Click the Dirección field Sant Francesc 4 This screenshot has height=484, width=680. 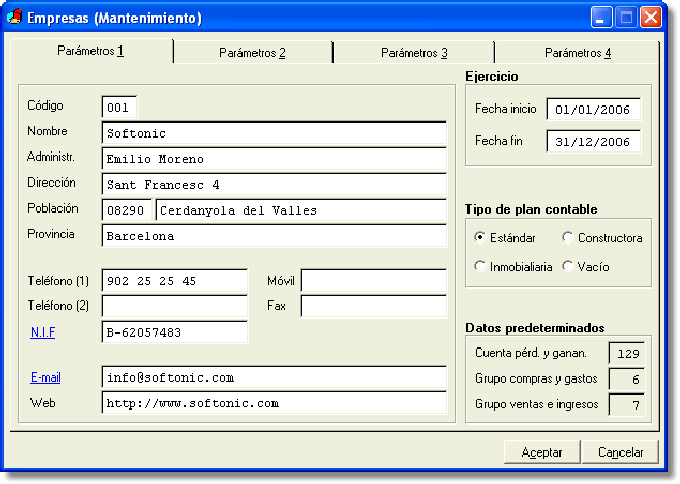tap(274, 185)
